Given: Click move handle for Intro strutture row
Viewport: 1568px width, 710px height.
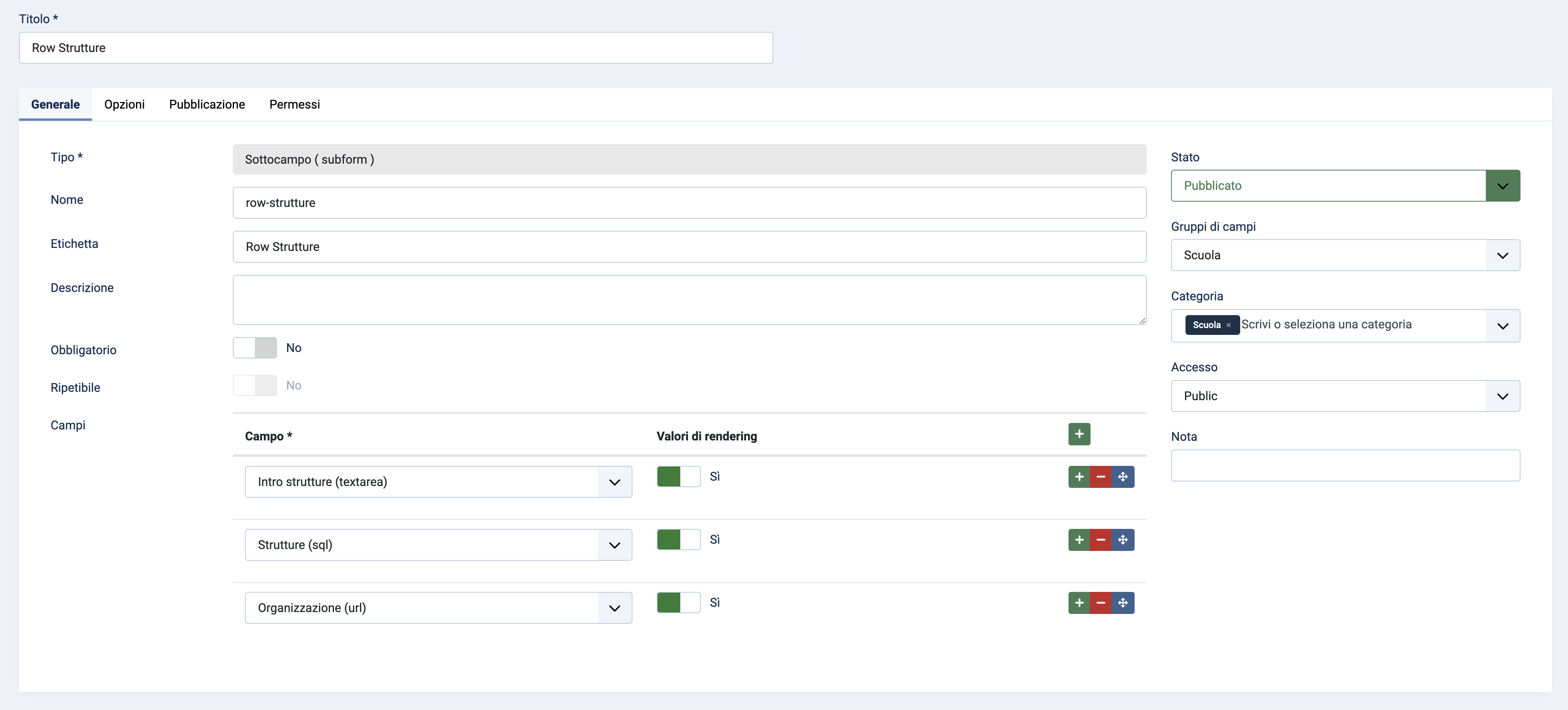Looking at the screenshot, I should [1123, 476].
